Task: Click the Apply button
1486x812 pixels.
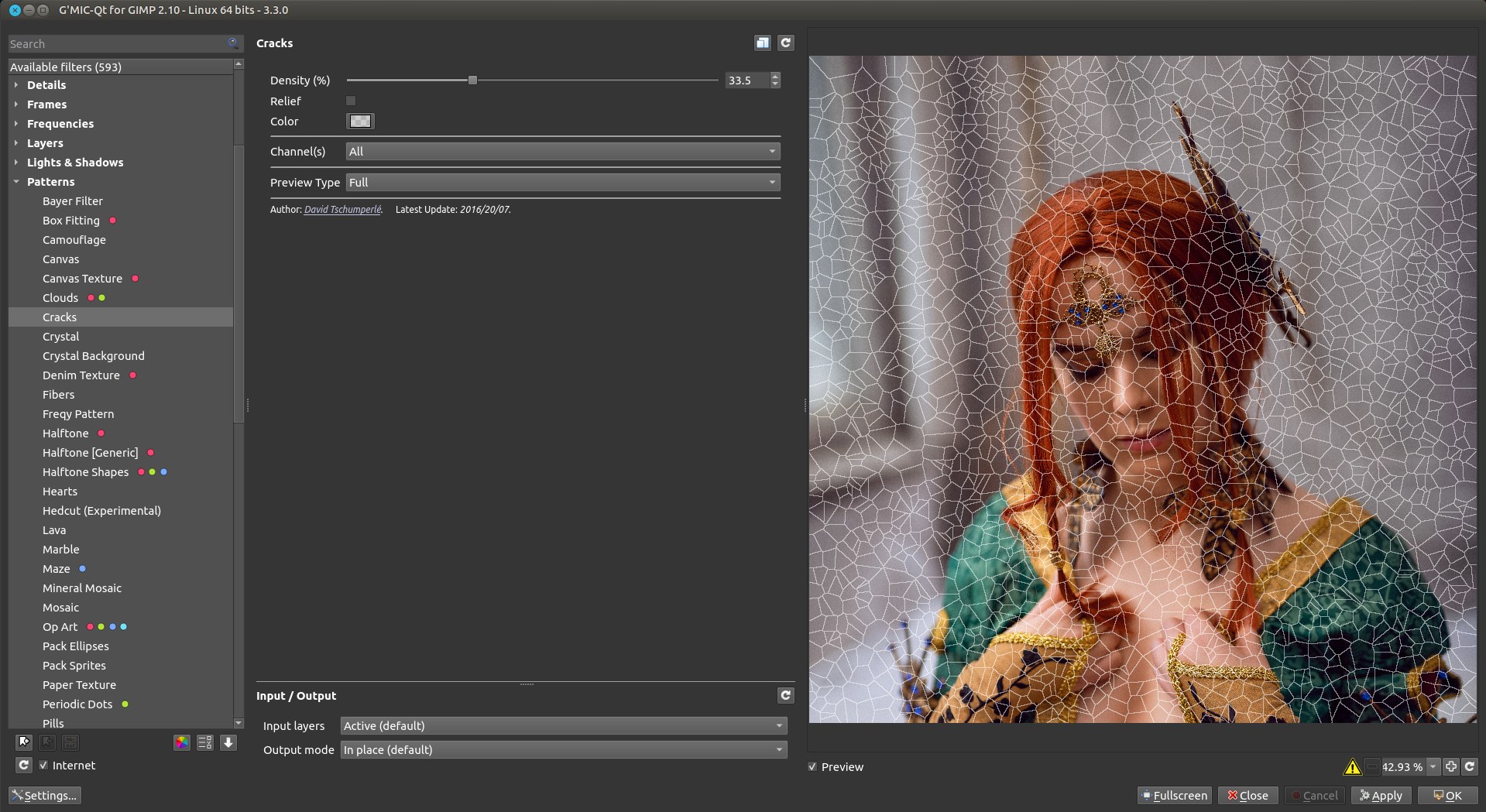Action: coord(1381,795)
